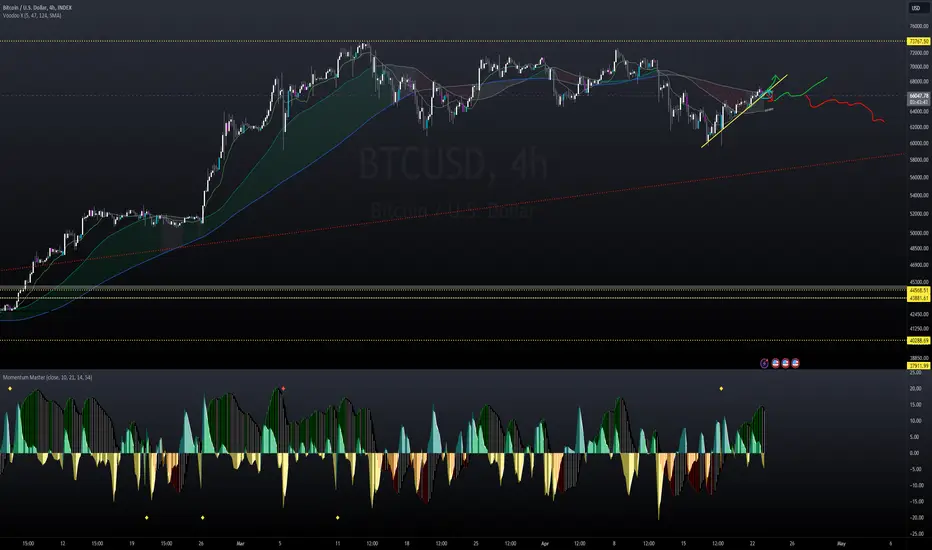This screenshot has height=550, width=932.
Task: Click the 60000.00 price scale label
Action: [x=918, y=143]
